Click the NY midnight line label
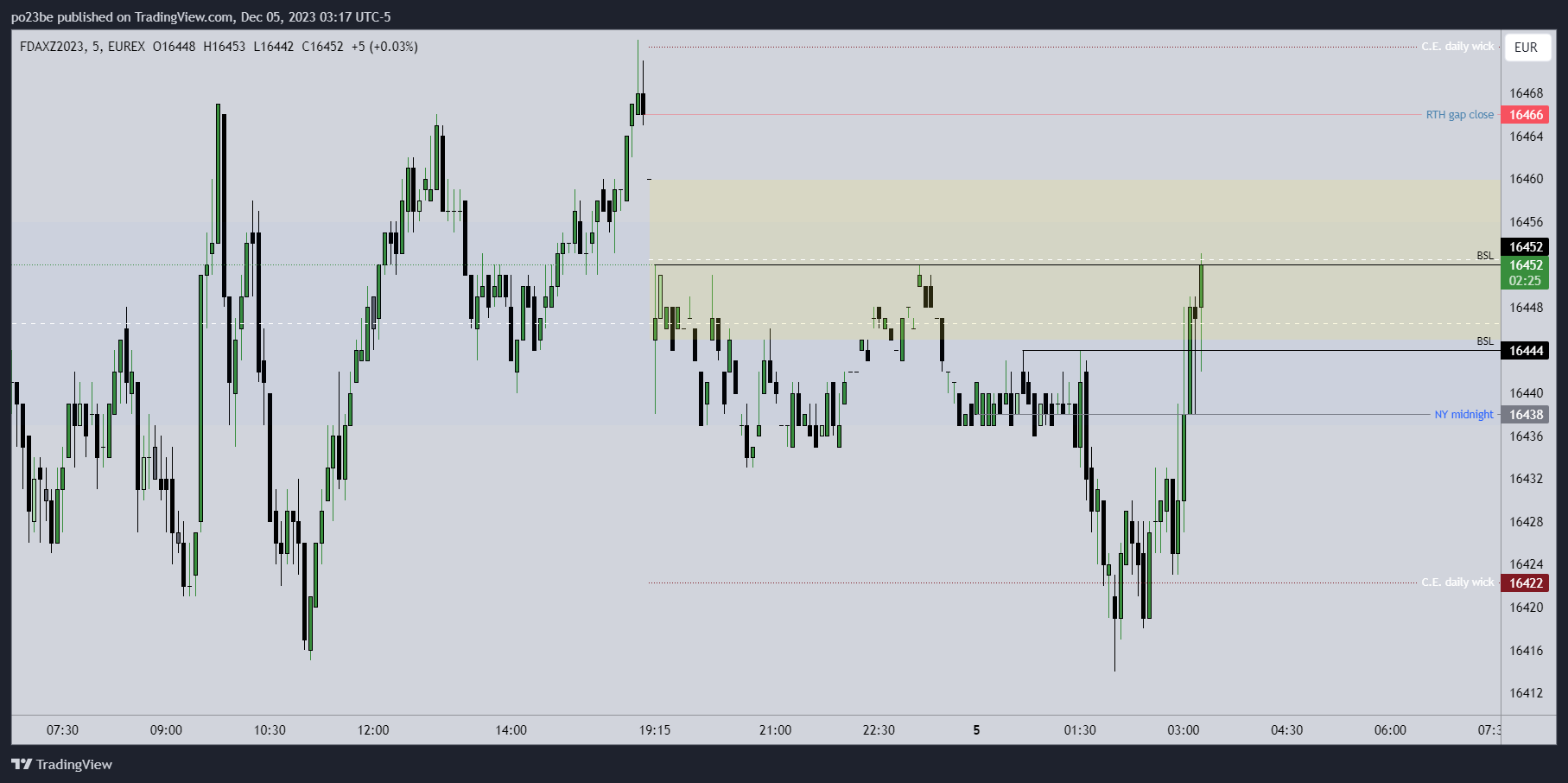The image size is (1568, 783). coord(1463,415)
